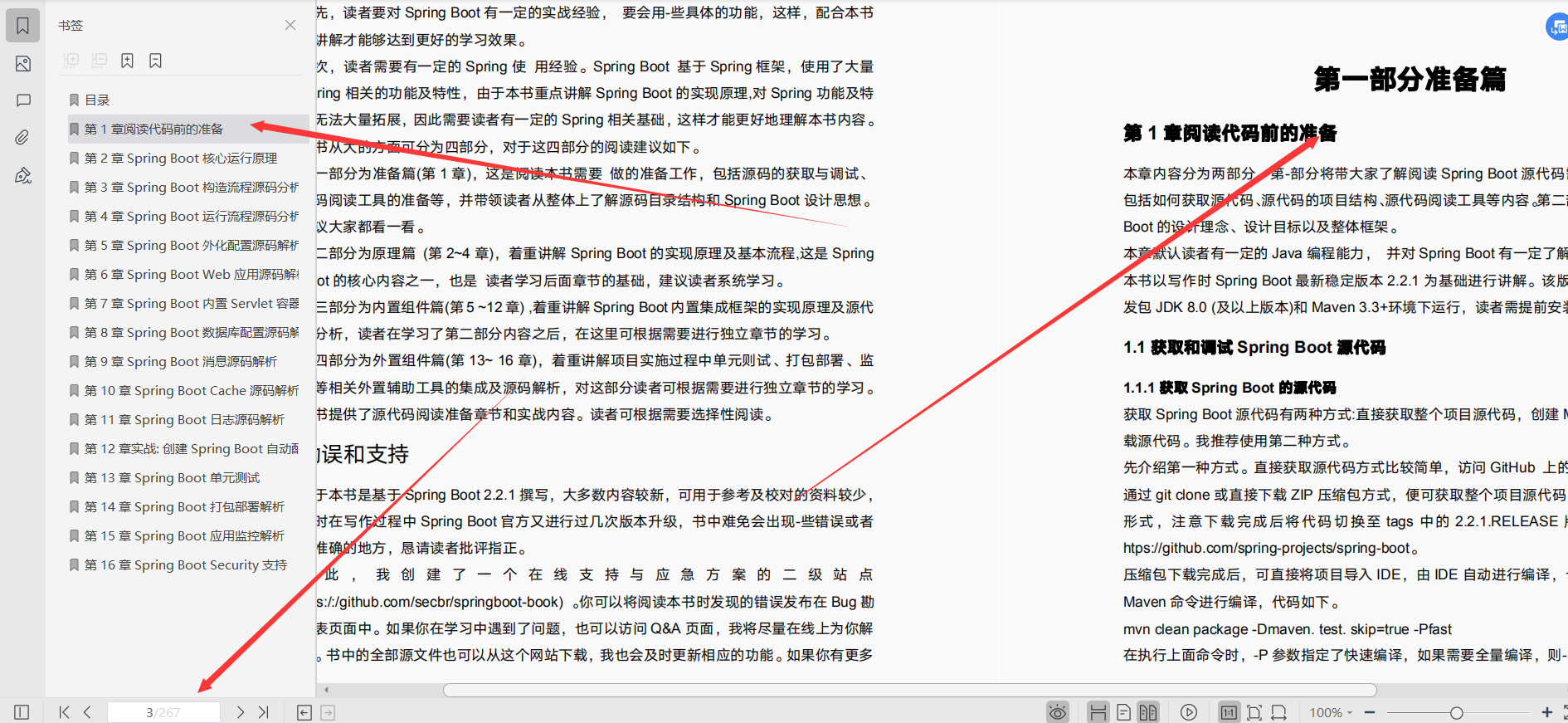Click the horizontal scrollbar thumb
1568x723 pixels.
pyautogui.click(x=910, y=690)
